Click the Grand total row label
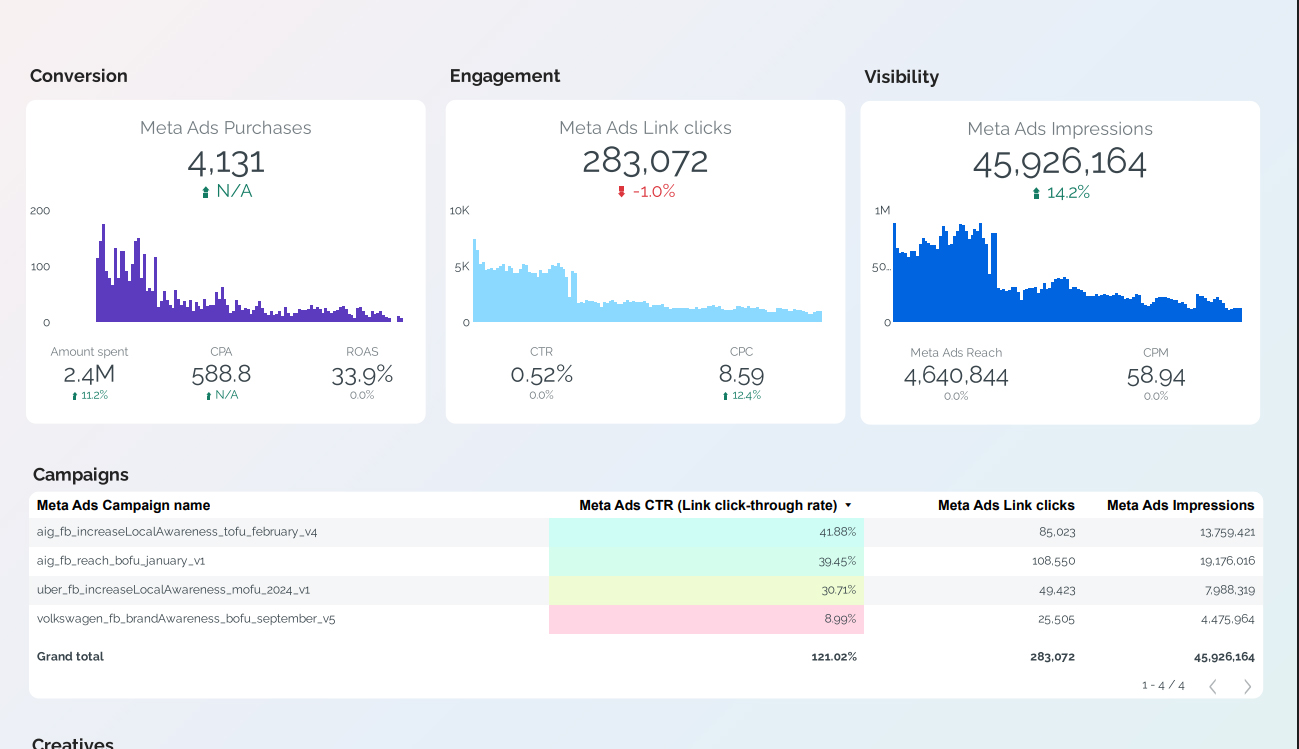The width and height of the screenshot is (1299, 749). coord(70,657)
